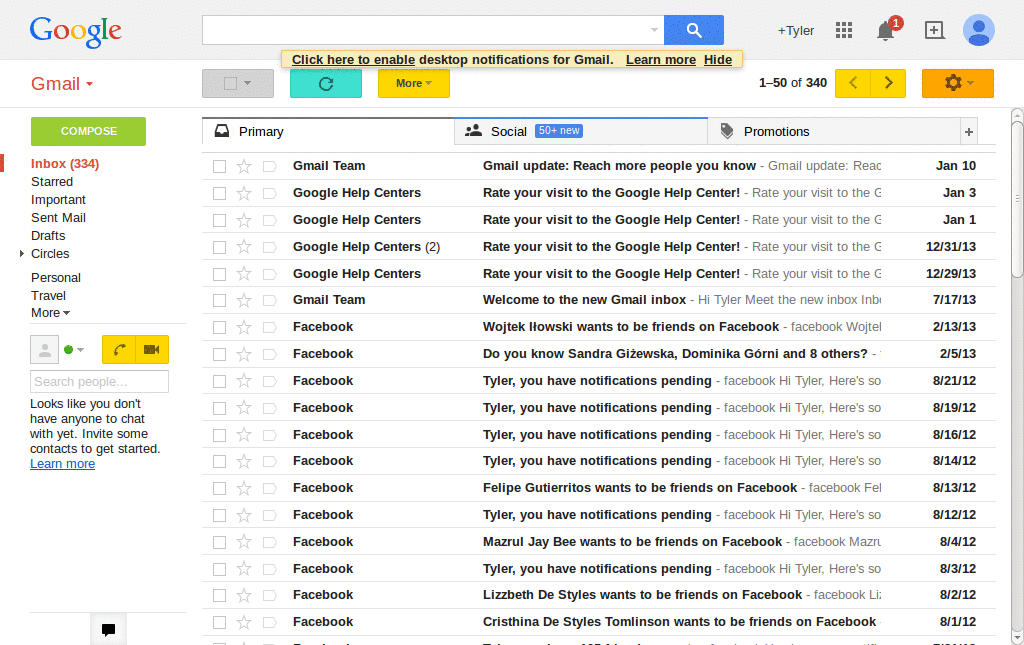Open Inbox (334) folder
The image size is (1024, 645).
tap(65, 164)
